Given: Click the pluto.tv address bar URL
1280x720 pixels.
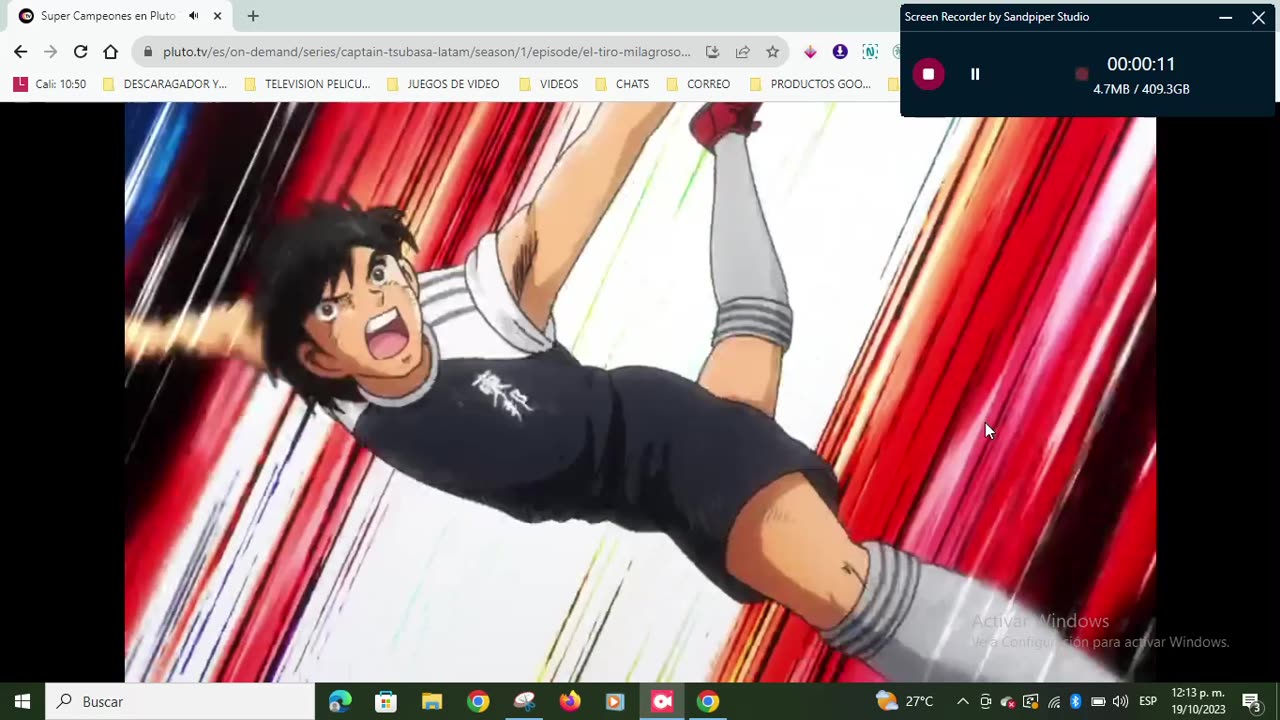Looking at the screenshot, I should [427, 52].
